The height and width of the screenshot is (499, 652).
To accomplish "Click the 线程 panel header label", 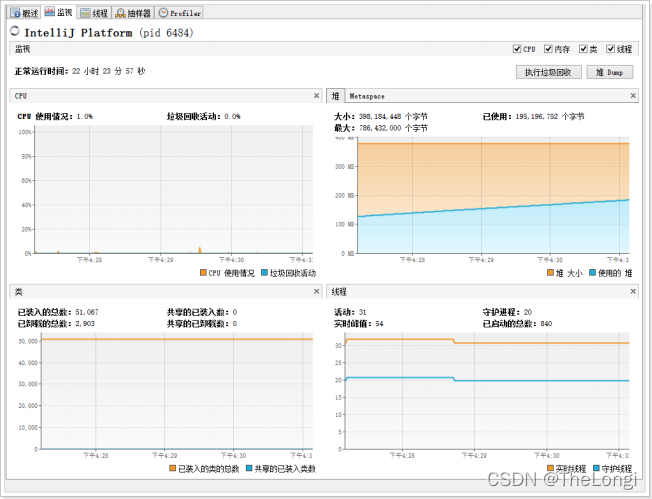I will pos(339,292).
